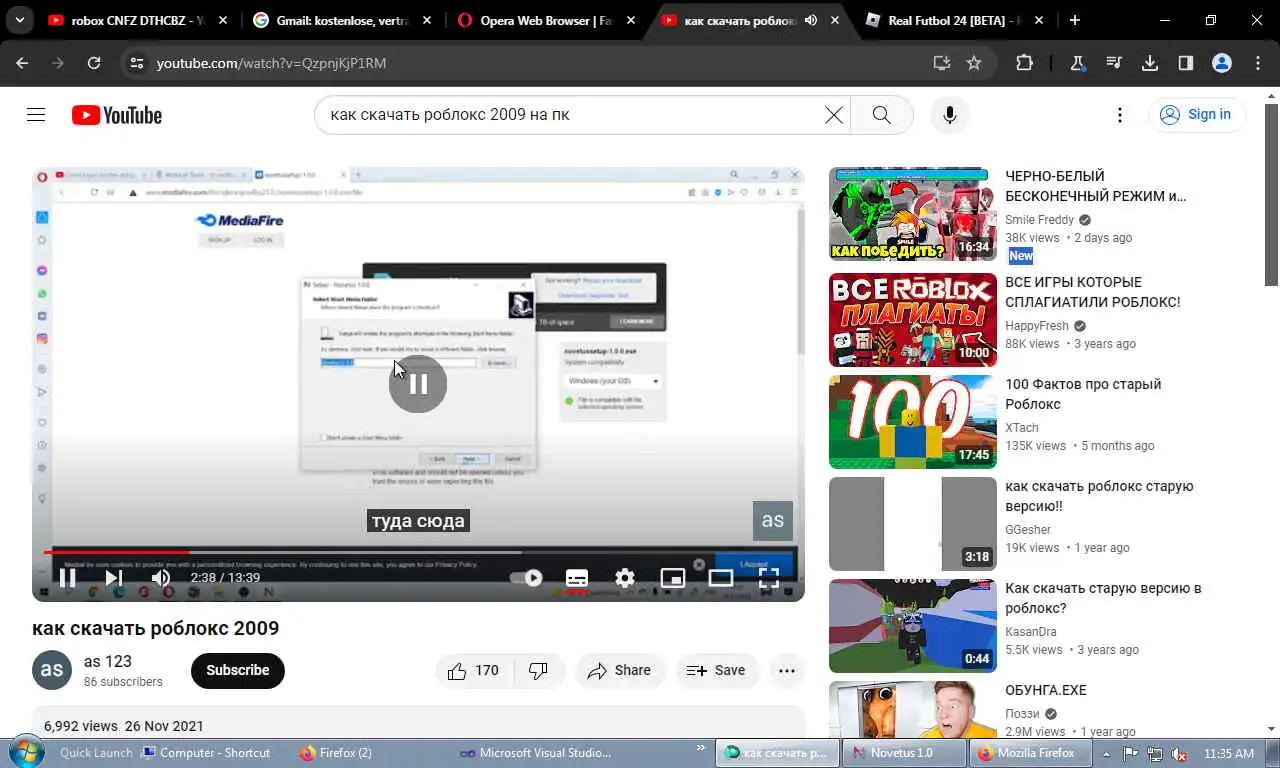Open browser downloads
1280x768 pixels.
pos(1150,63)
